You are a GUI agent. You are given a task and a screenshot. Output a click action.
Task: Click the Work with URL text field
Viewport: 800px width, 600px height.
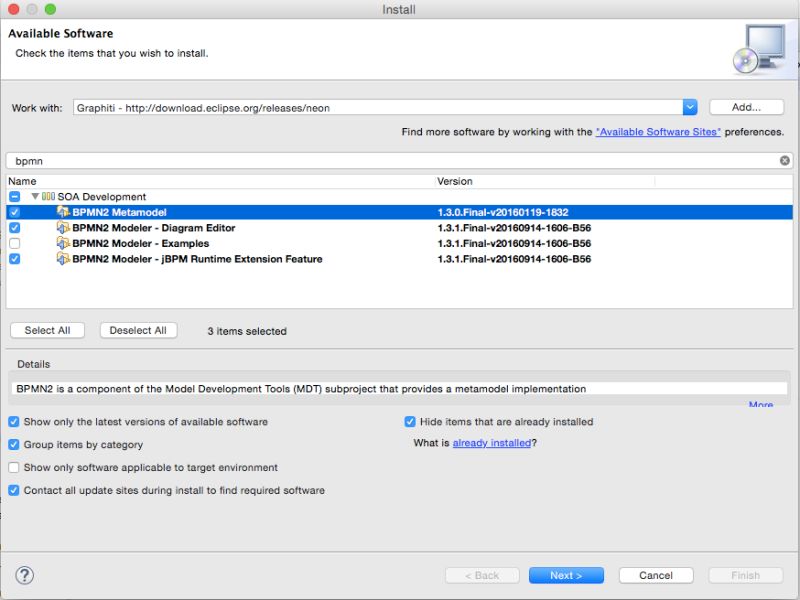click(x=378, y=108)
